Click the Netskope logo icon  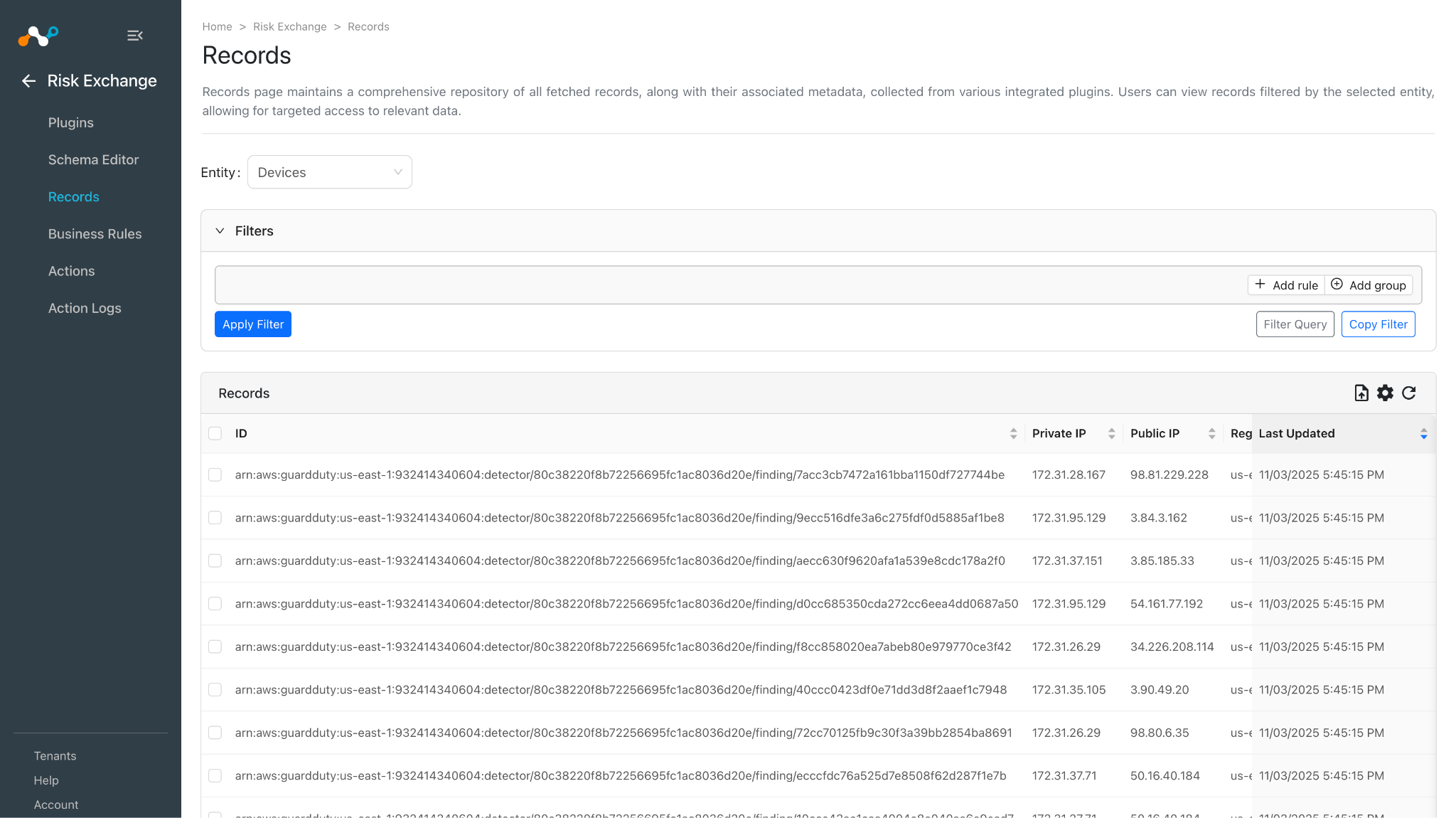pyautogui.click(x=38, y=36)
